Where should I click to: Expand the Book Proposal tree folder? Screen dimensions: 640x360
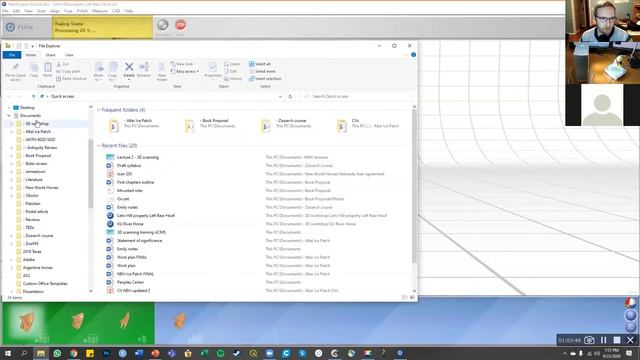pyautogui.click(x=11, y=156)
